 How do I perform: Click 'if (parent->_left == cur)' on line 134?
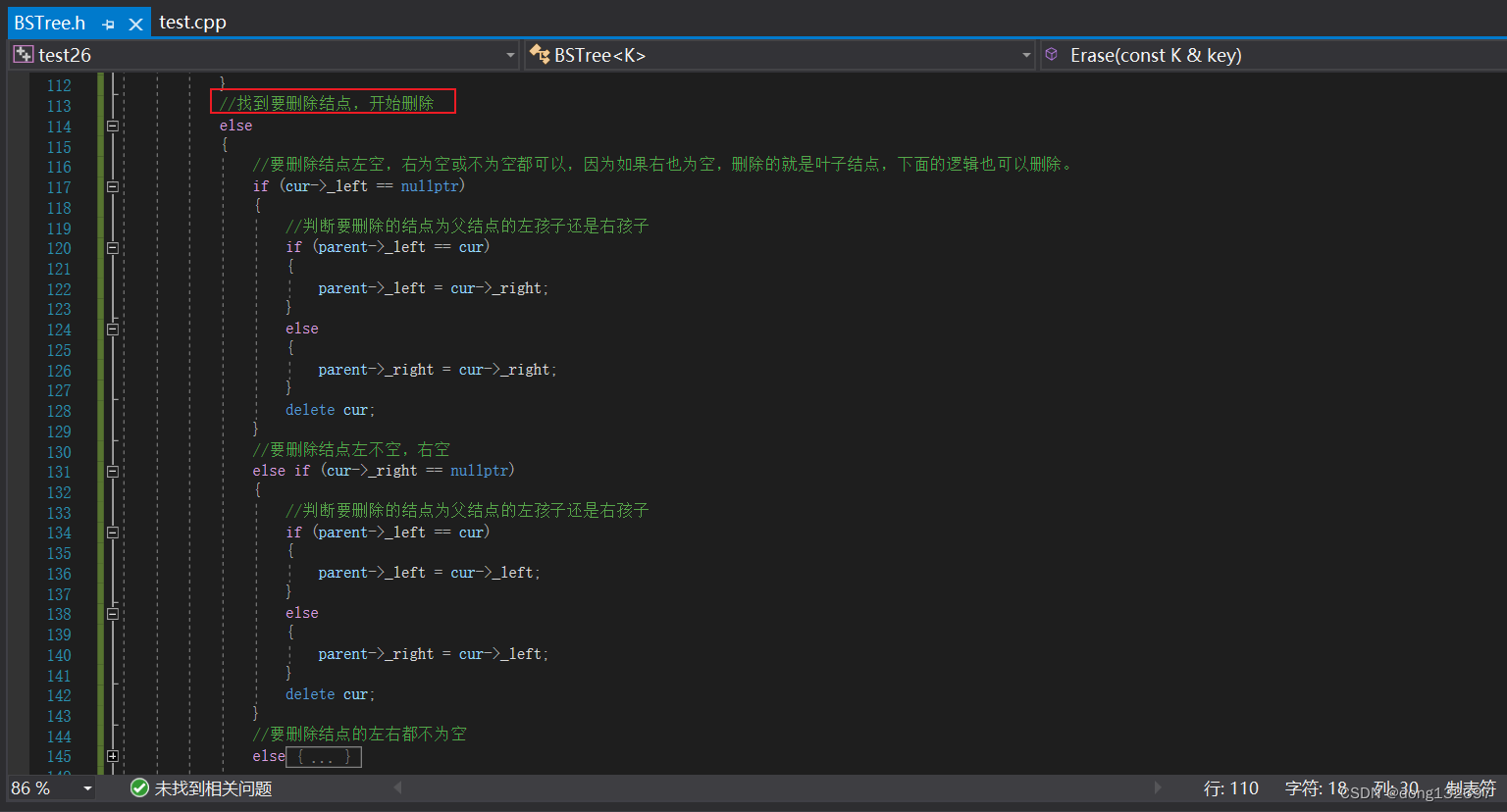[388, 533]
